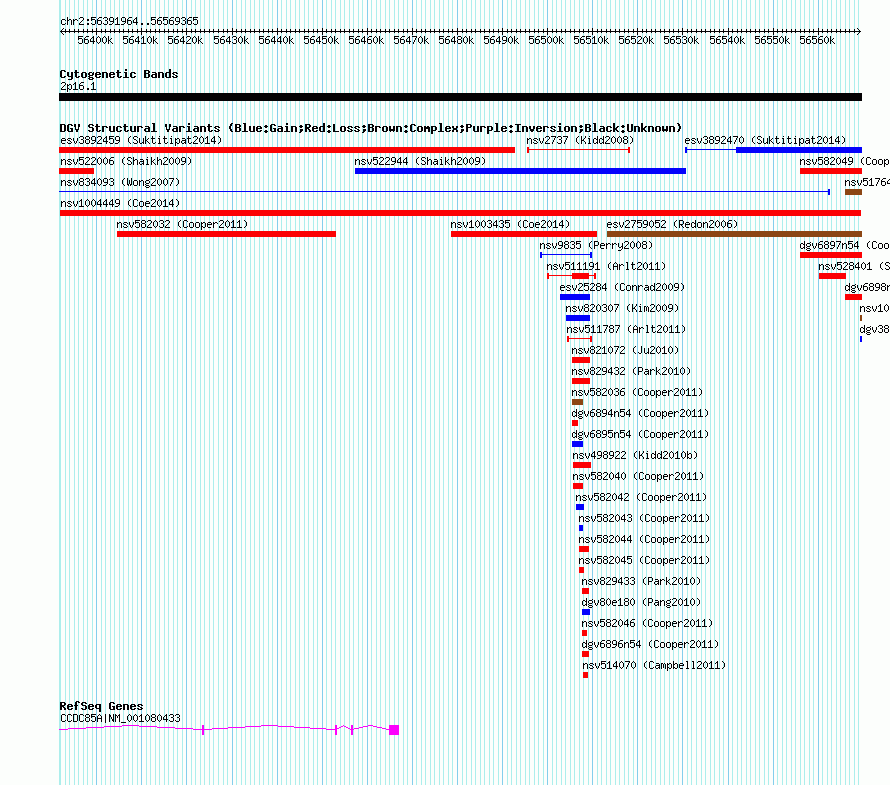Screen dimensions: 890x785
Task: Click the red bar under nsv1003435
Action: [524, 234]
